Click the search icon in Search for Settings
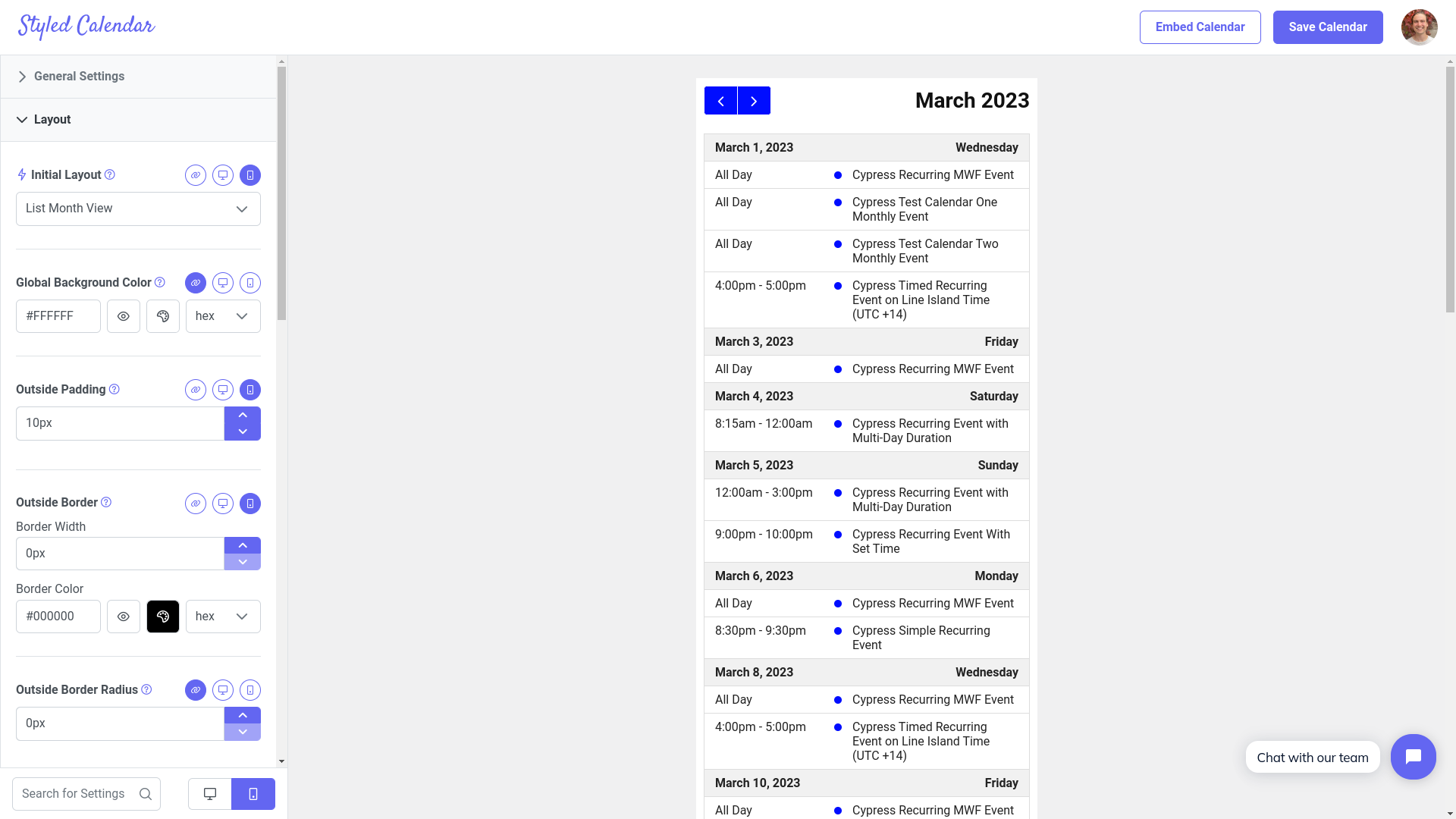 pyautogui.click(x=145, y=794)
